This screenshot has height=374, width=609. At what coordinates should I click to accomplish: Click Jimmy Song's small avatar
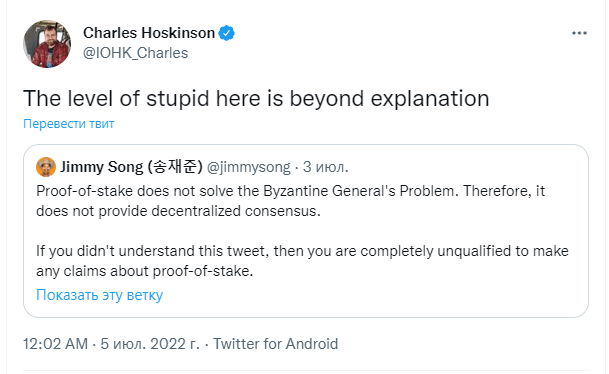tap(46, 167)
